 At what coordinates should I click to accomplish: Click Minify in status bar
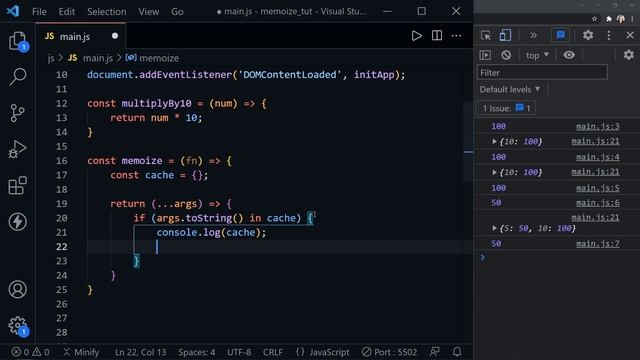(x=81, y=352)
